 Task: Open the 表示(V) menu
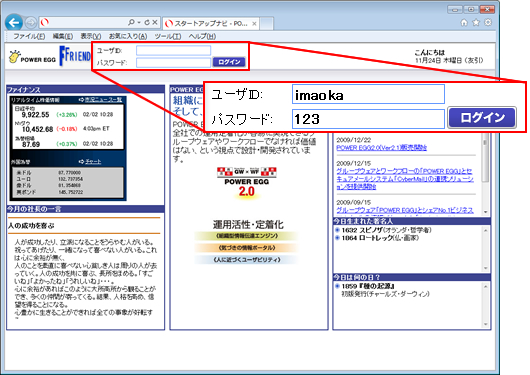(x=91, y=36)
